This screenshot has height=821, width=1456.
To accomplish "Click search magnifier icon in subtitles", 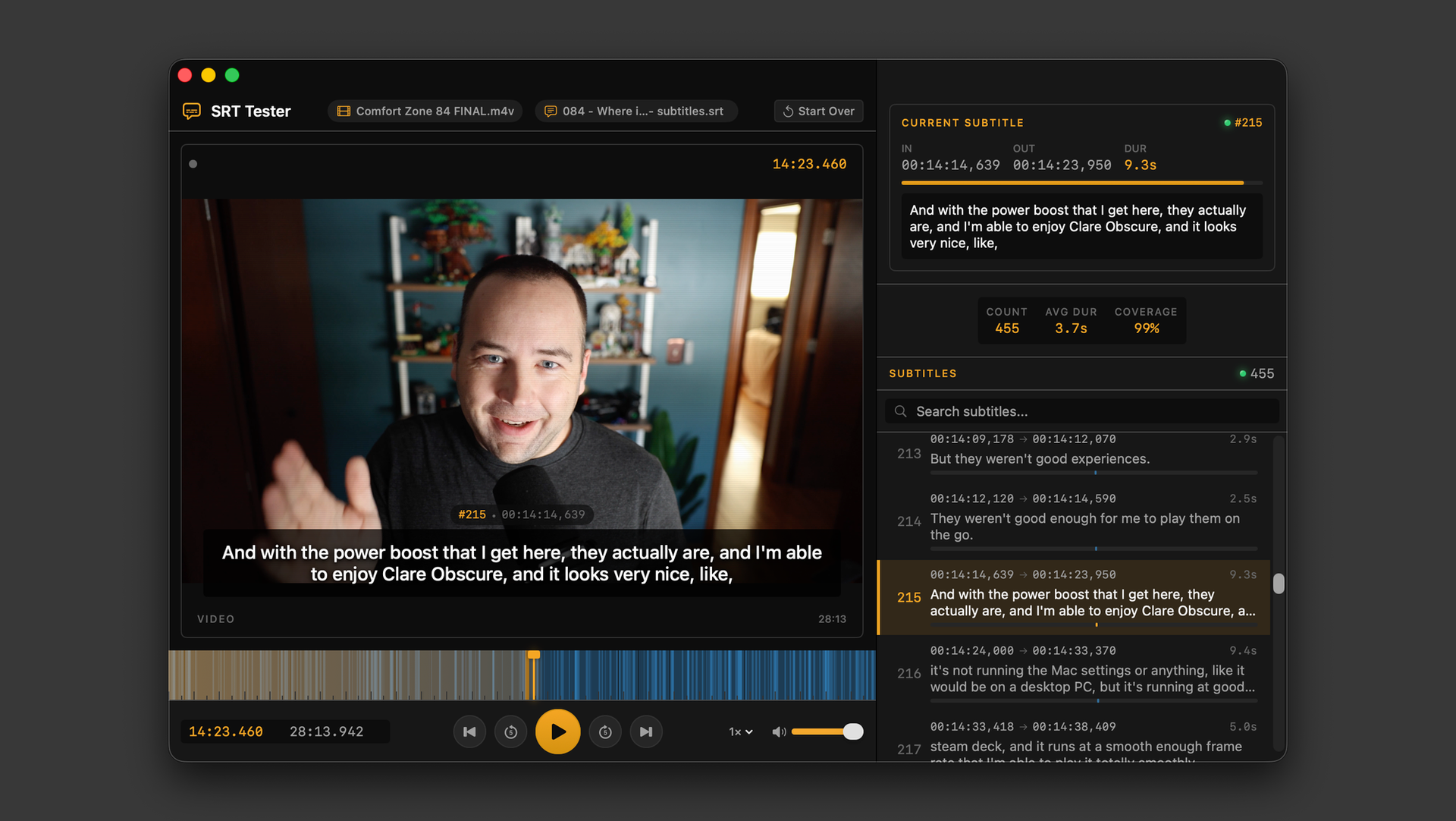I will [x=900, y=411].
